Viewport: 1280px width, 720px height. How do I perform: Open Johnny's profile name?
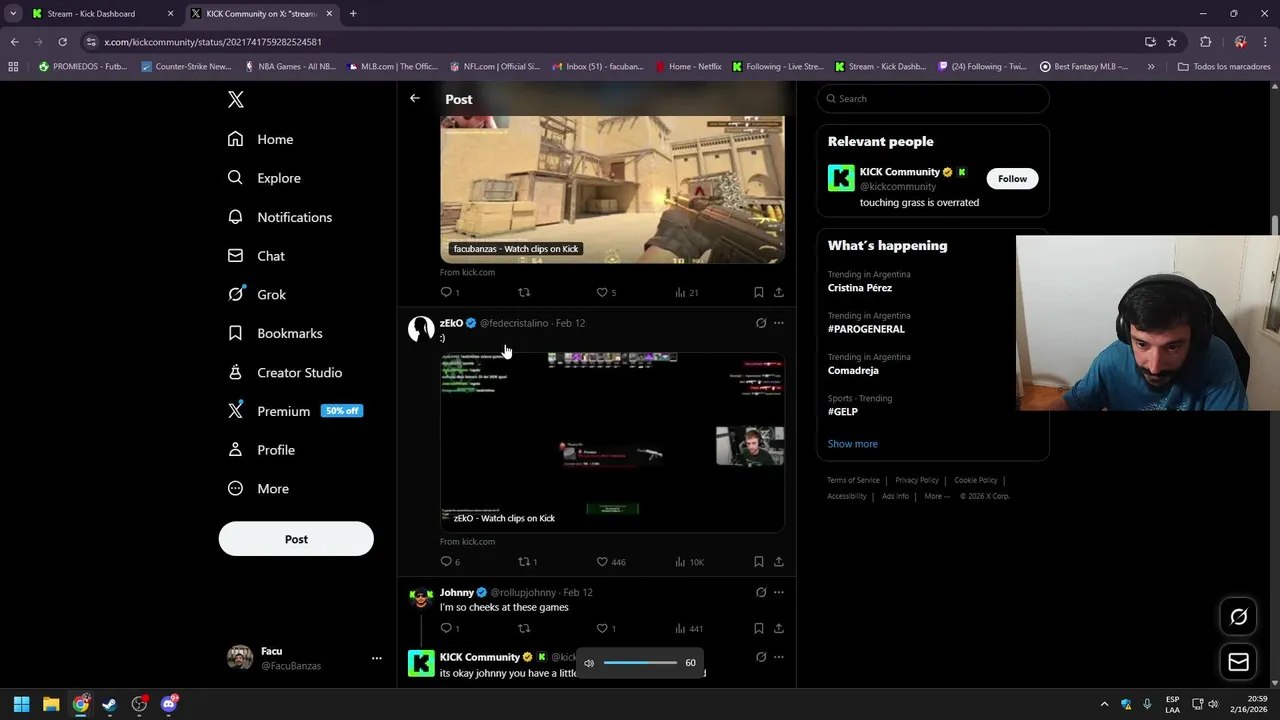pos(456,592)
